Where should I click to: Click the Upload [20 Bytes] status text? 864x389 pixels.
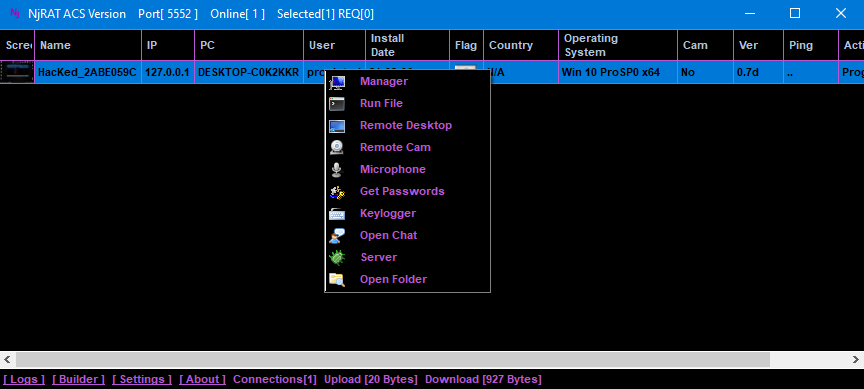[371, 379]
